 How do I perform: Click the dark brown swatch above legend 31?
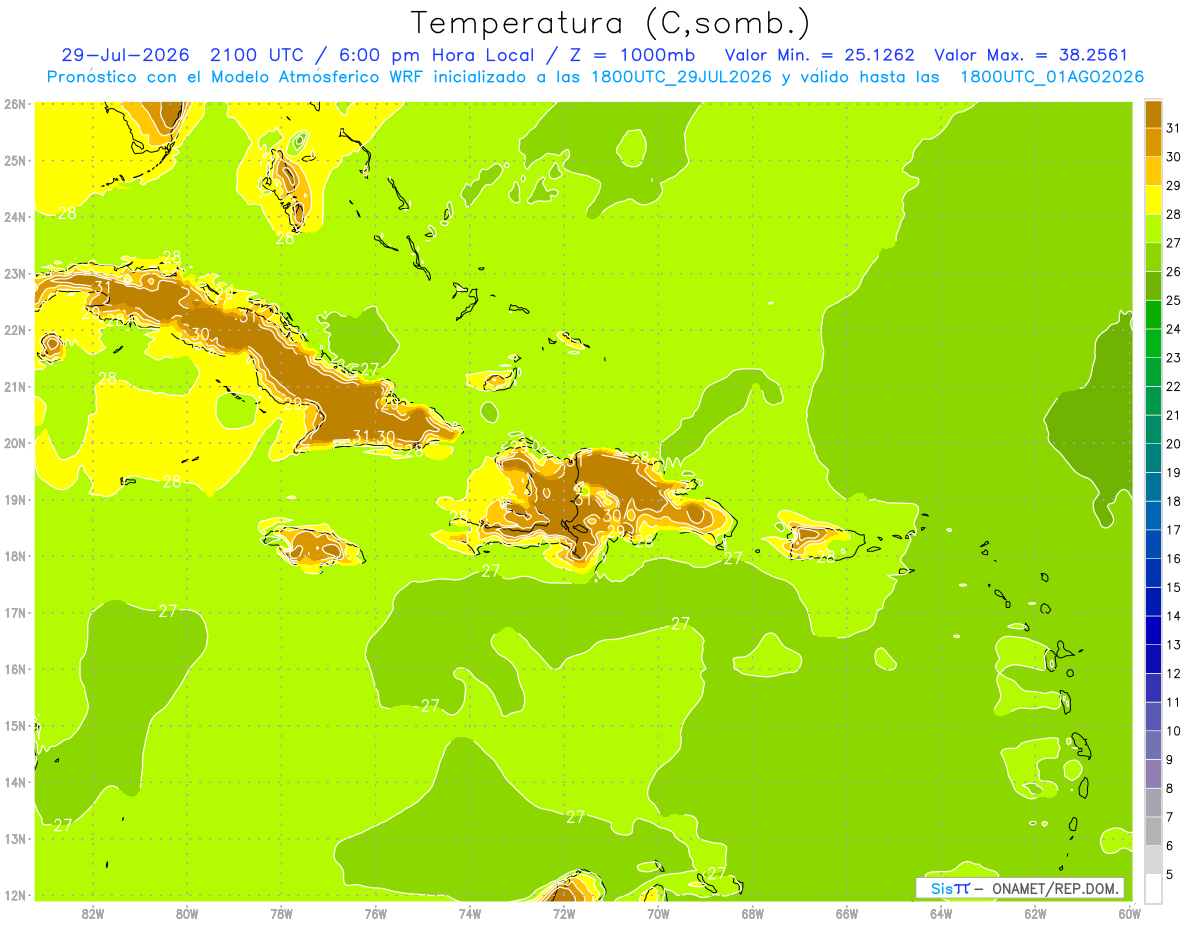coord(1153,114)
